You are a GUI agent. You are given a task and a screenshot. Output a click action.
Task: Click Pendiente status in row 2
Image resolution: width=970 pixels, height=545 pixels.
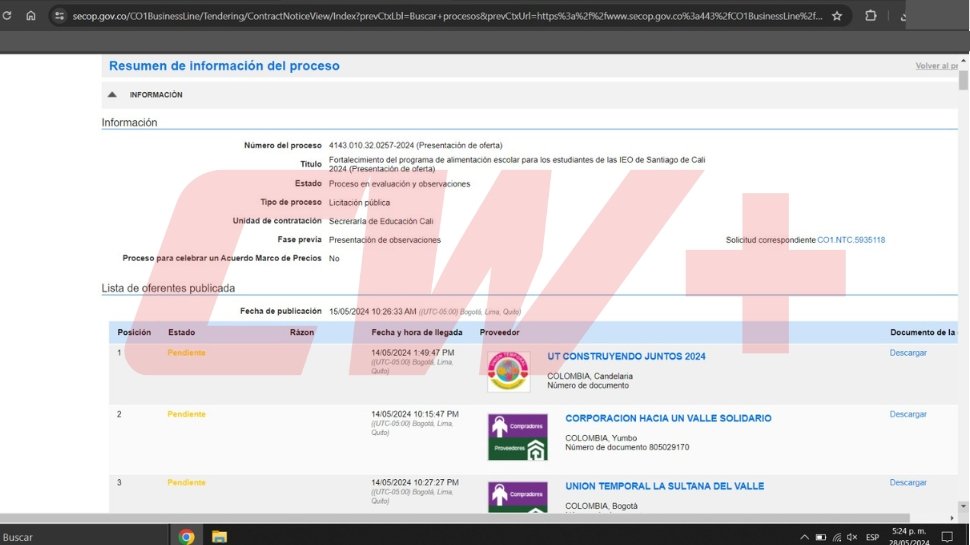pos(186,414)
